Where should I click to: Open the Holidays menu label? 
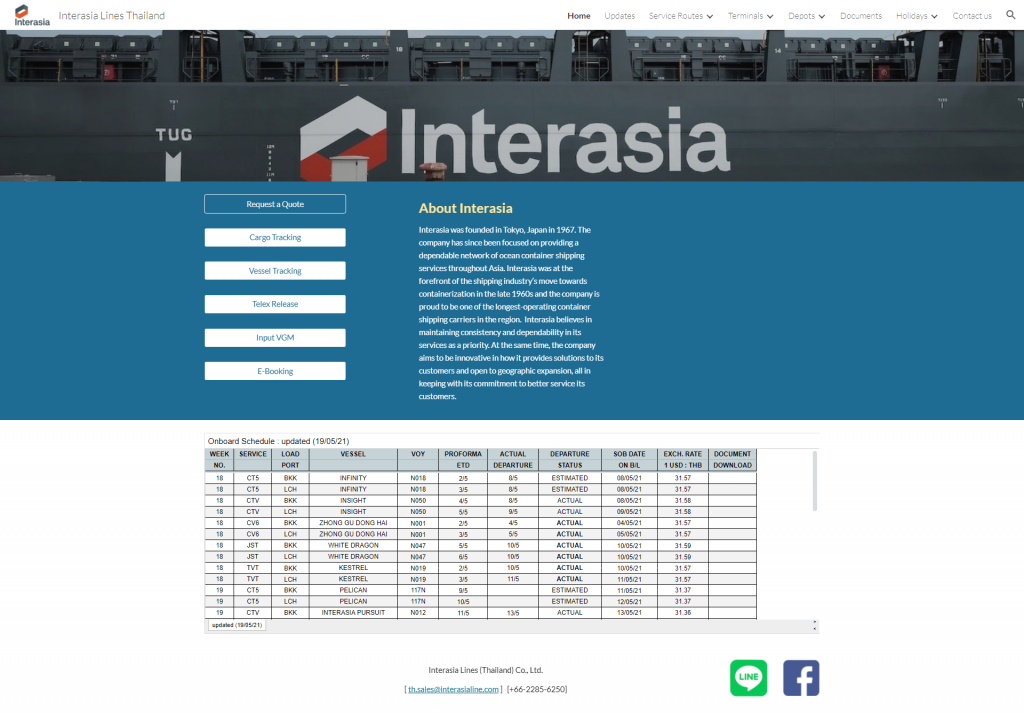[912, 16]
